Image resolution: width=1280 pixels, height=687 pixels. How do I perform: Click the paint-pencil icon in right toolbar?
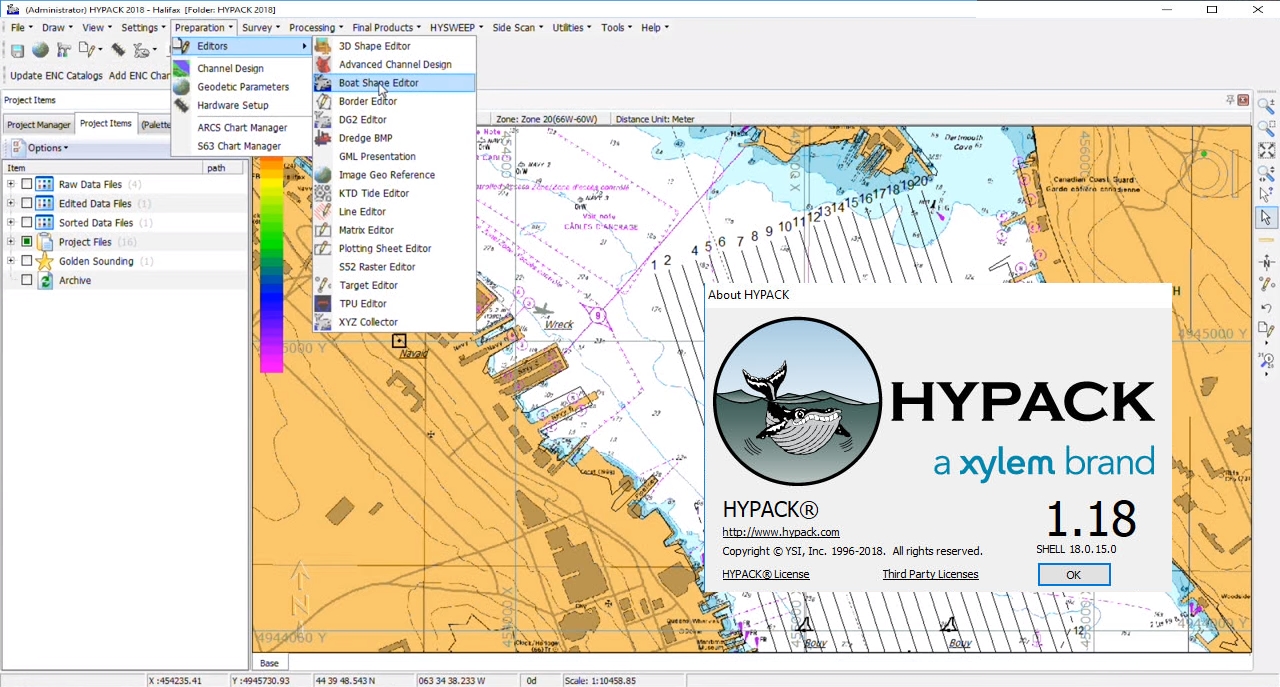tap(1266, 284)
